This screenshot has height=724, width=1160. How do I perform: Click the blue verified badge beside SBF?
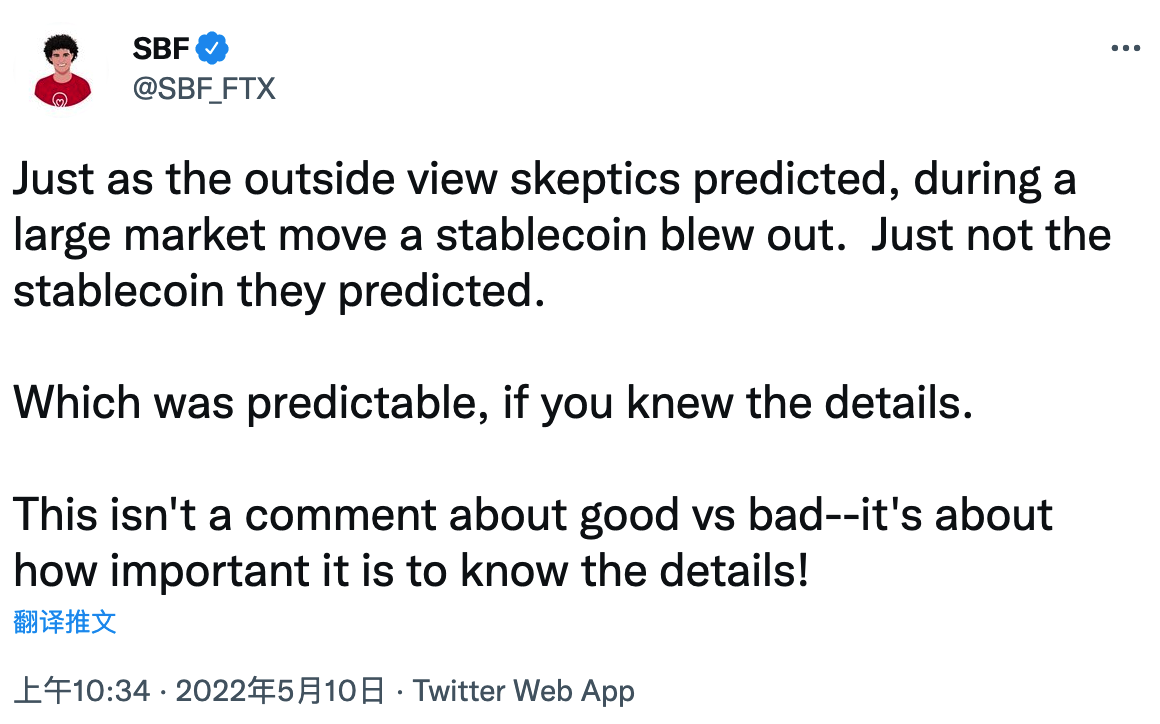(212, 49)
